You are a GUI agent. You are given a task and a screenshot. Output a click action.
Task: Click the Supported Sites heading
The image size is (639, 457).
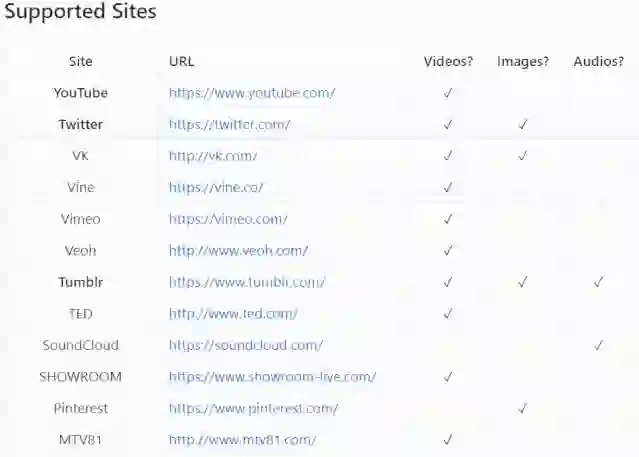(x=81, y=15)
